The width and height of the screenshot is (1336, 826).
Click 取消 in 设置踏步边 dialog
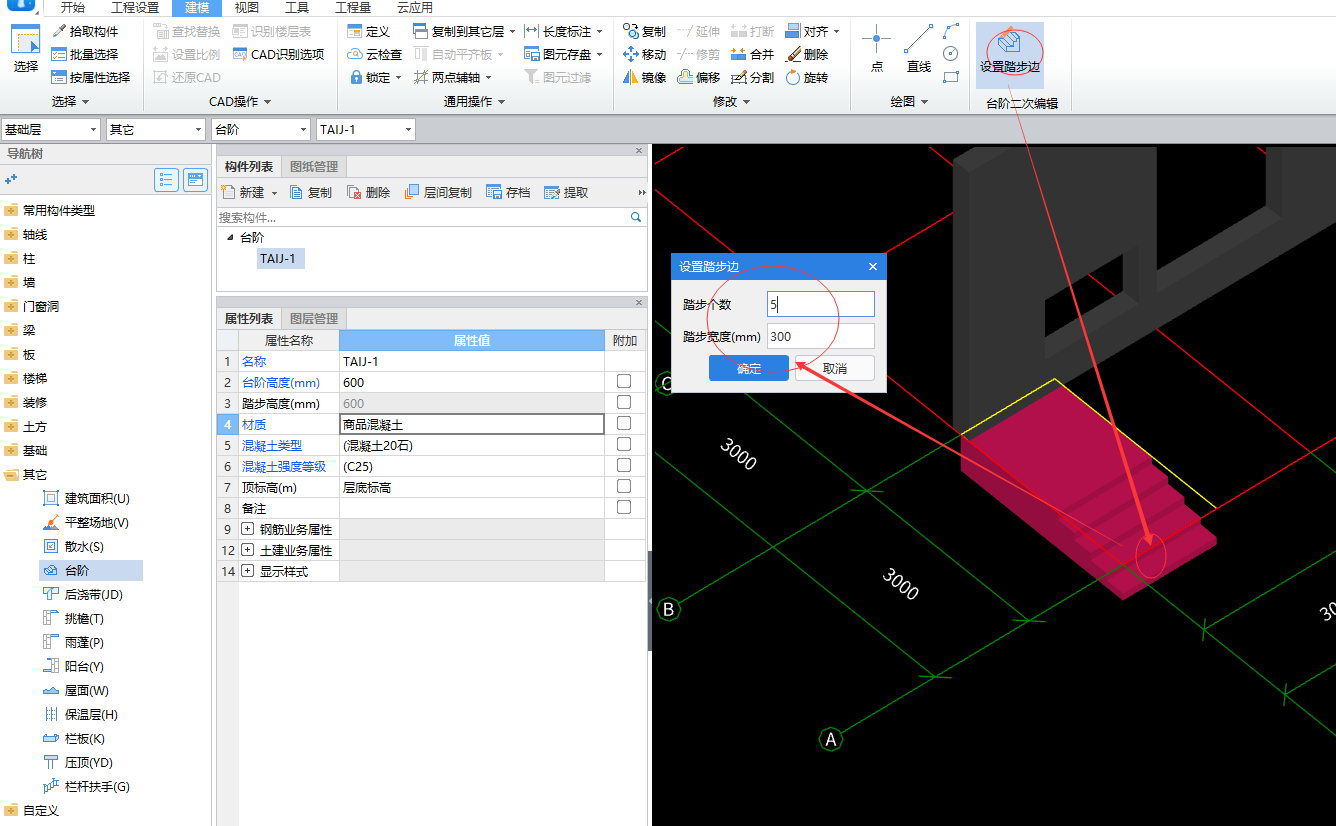click(835, 368)
